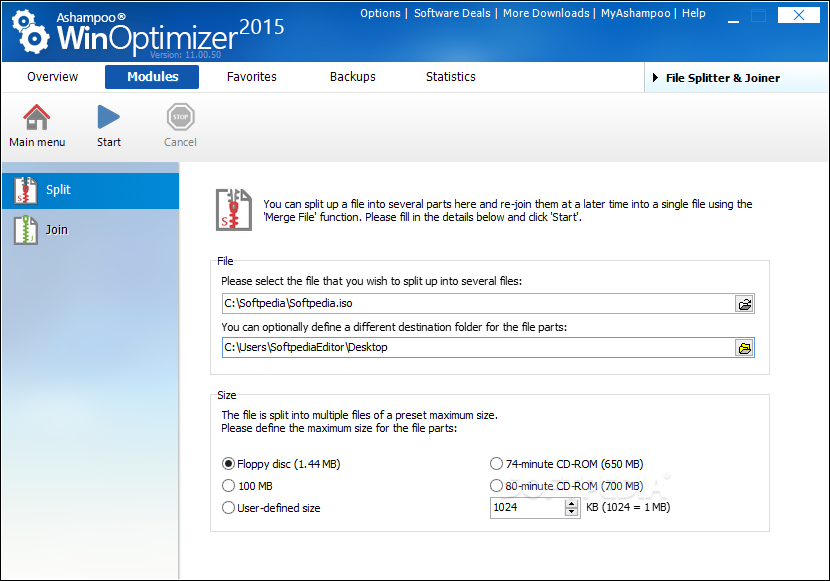Screen dimensions: 830x581
Task: Click the Main menu home icon
Action: pyautogui.click(x=37, y=117)
